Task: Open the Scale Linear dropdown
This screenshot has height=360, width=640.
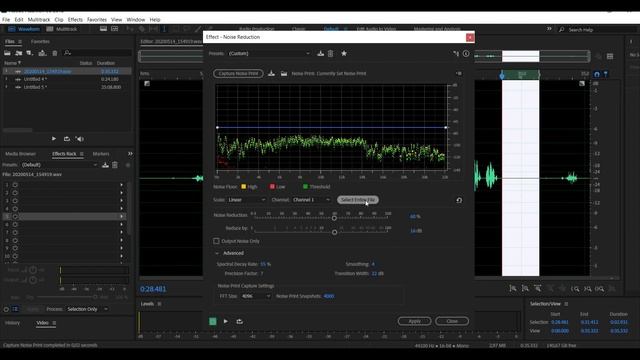Action: 247,200
